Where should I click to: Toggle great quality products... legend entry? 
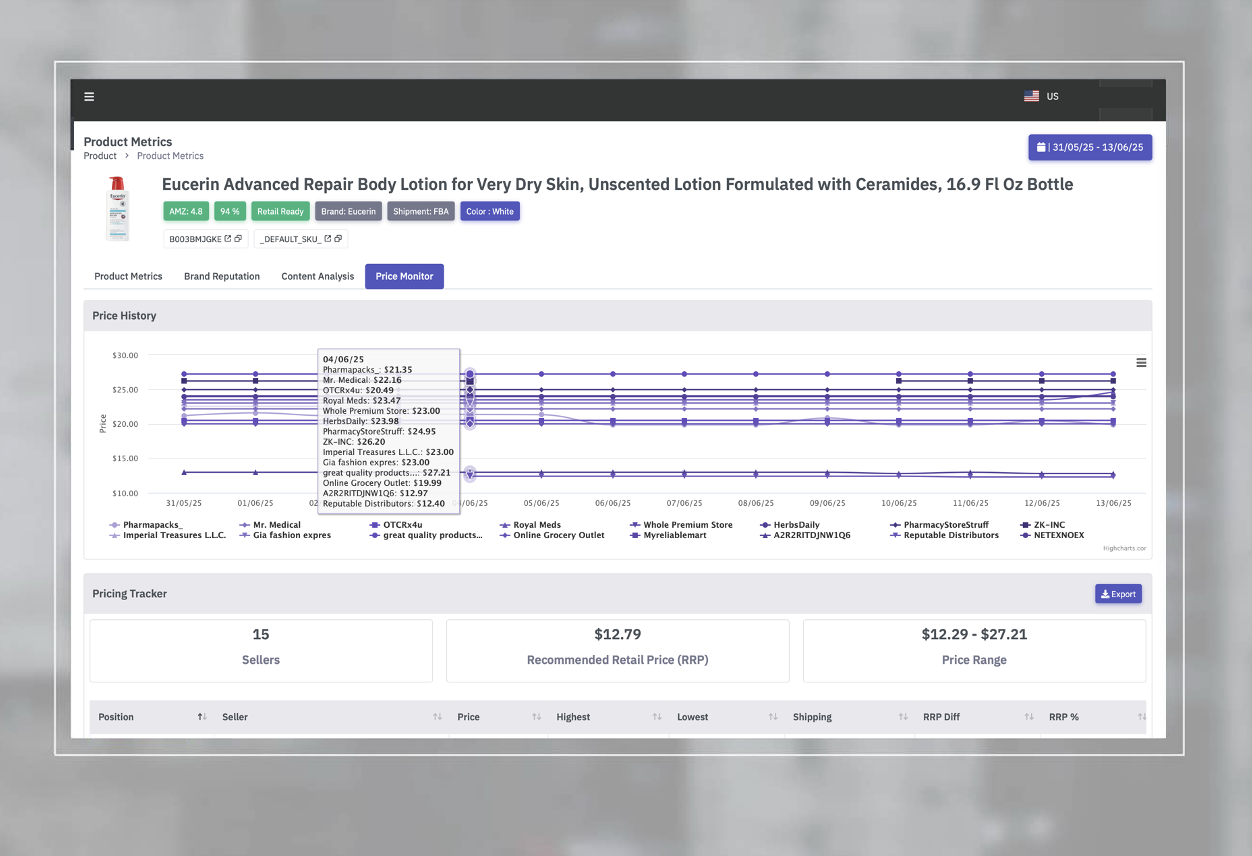click(426, 535)
